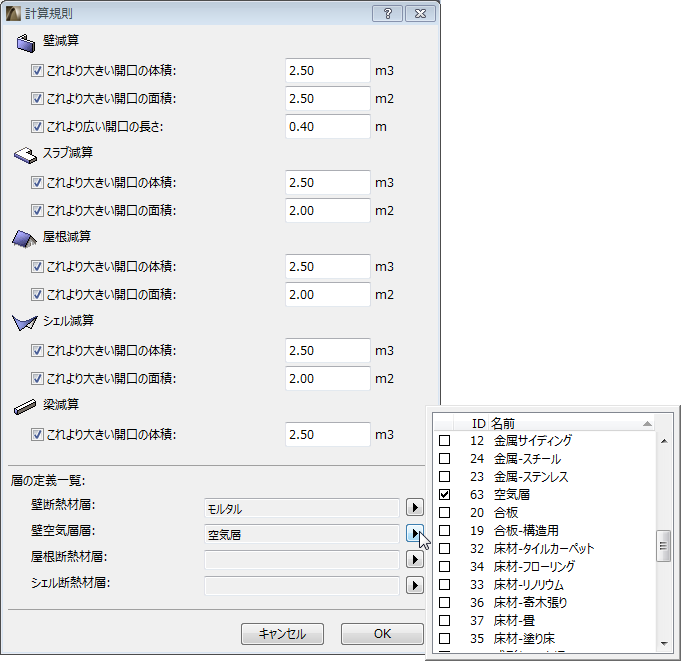This screenshot has width=681, height=661.
Task: Click the roof volume field 2.50 m3
Action: (x=328, y=266)
